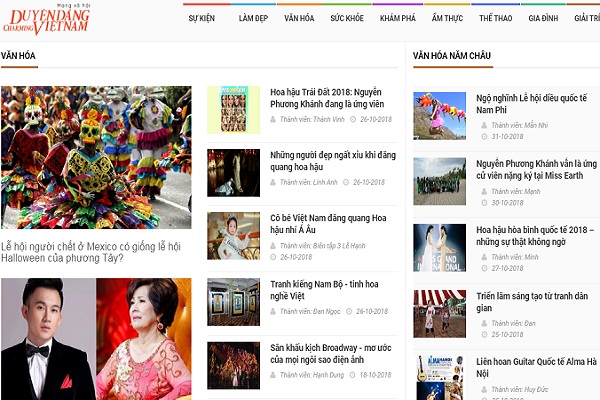600x400 pixels.
Task: Open the Khám Phá menu item
Action: [x=398, y=19]
